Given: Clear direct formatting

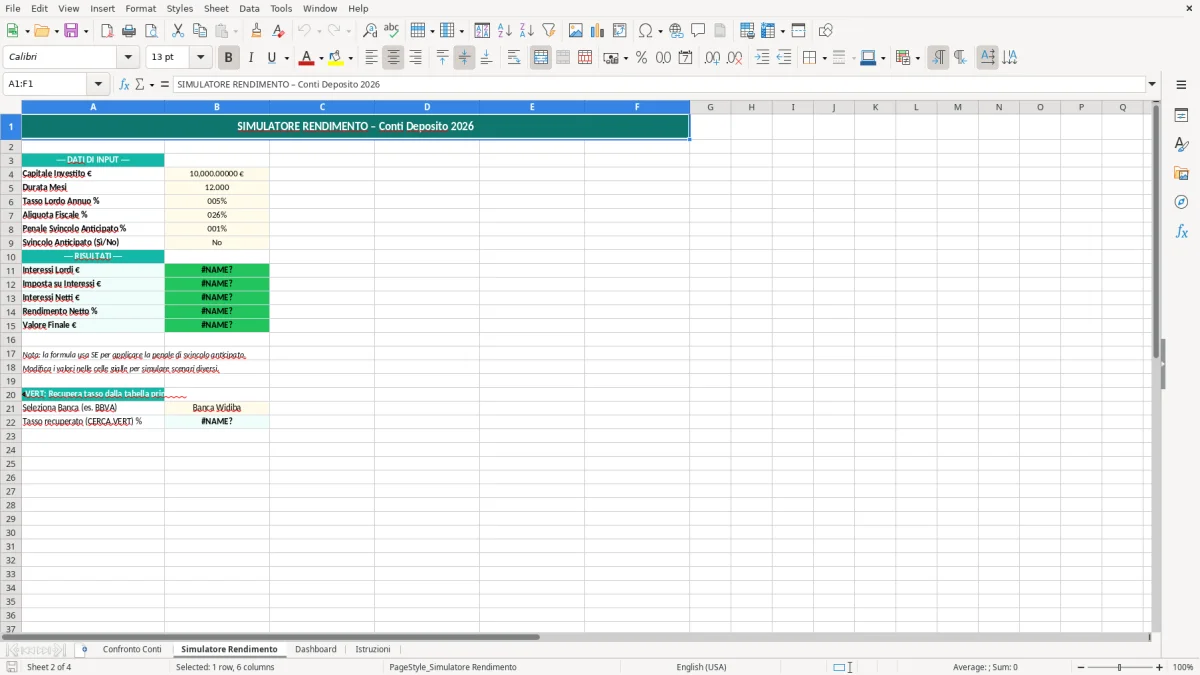Looking at the screenshot, I should [x=279, y=31].
